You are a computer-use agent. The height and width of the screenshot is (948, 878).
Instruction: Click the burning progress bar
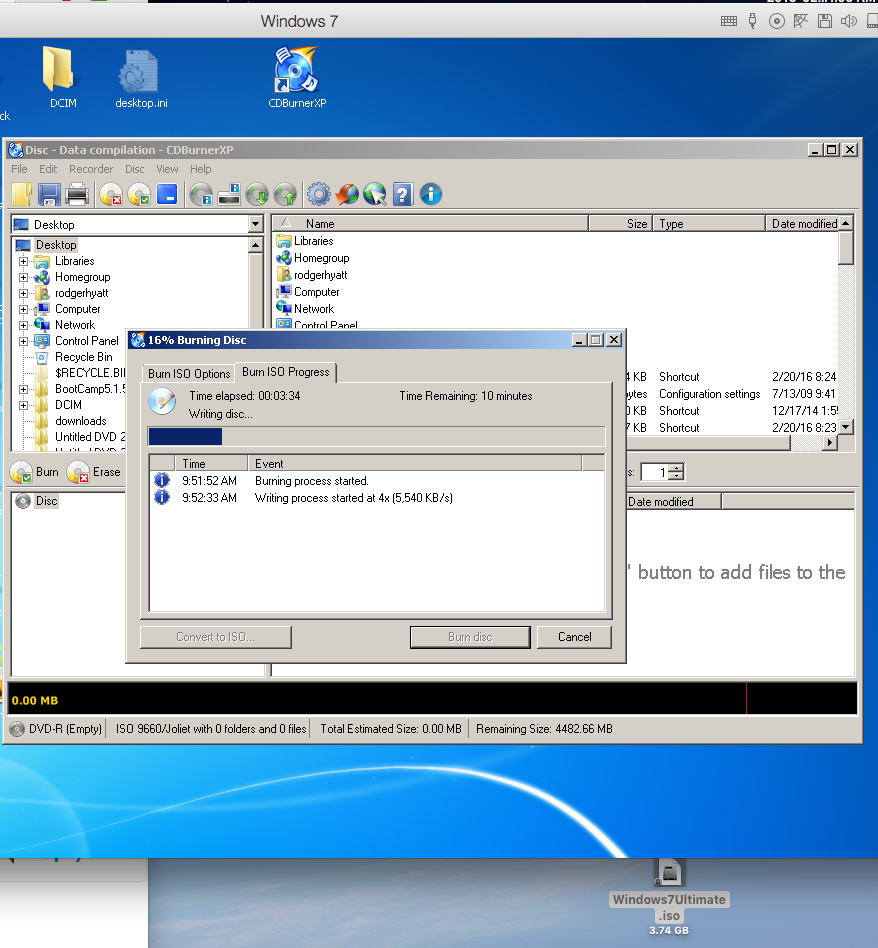point(376,436)
